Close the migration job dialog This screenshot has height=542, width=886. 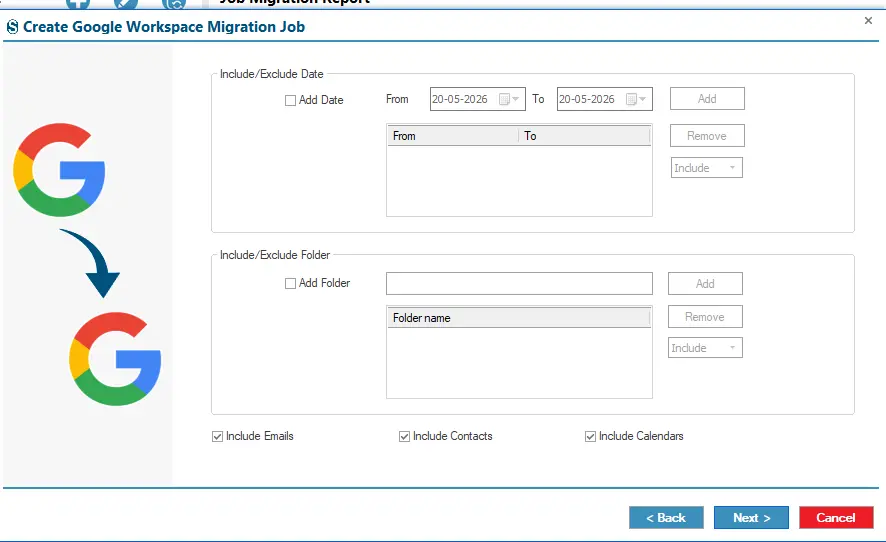coord(868,21)
